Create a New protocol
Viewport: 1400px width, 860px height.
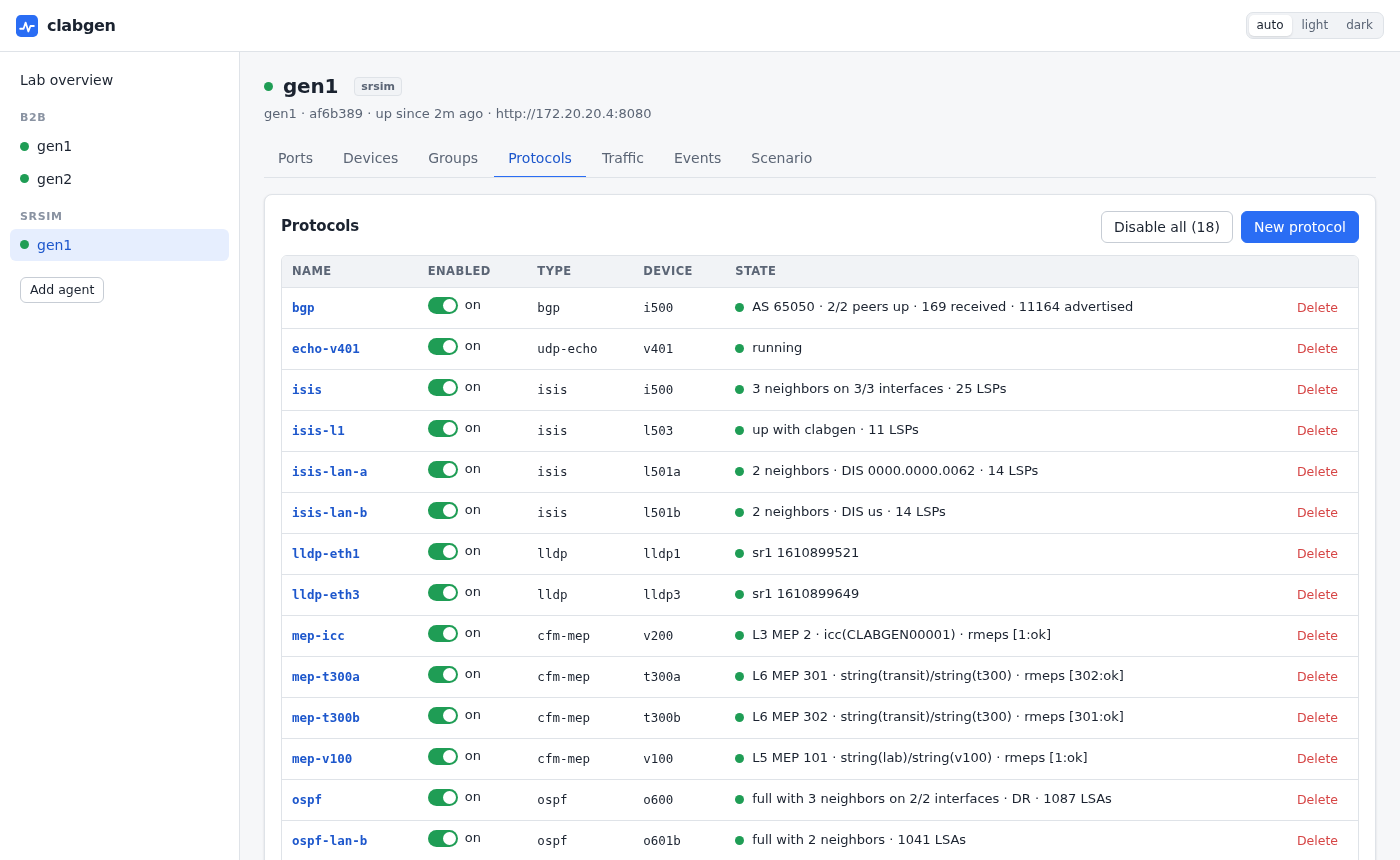(x=1300, y=227)
